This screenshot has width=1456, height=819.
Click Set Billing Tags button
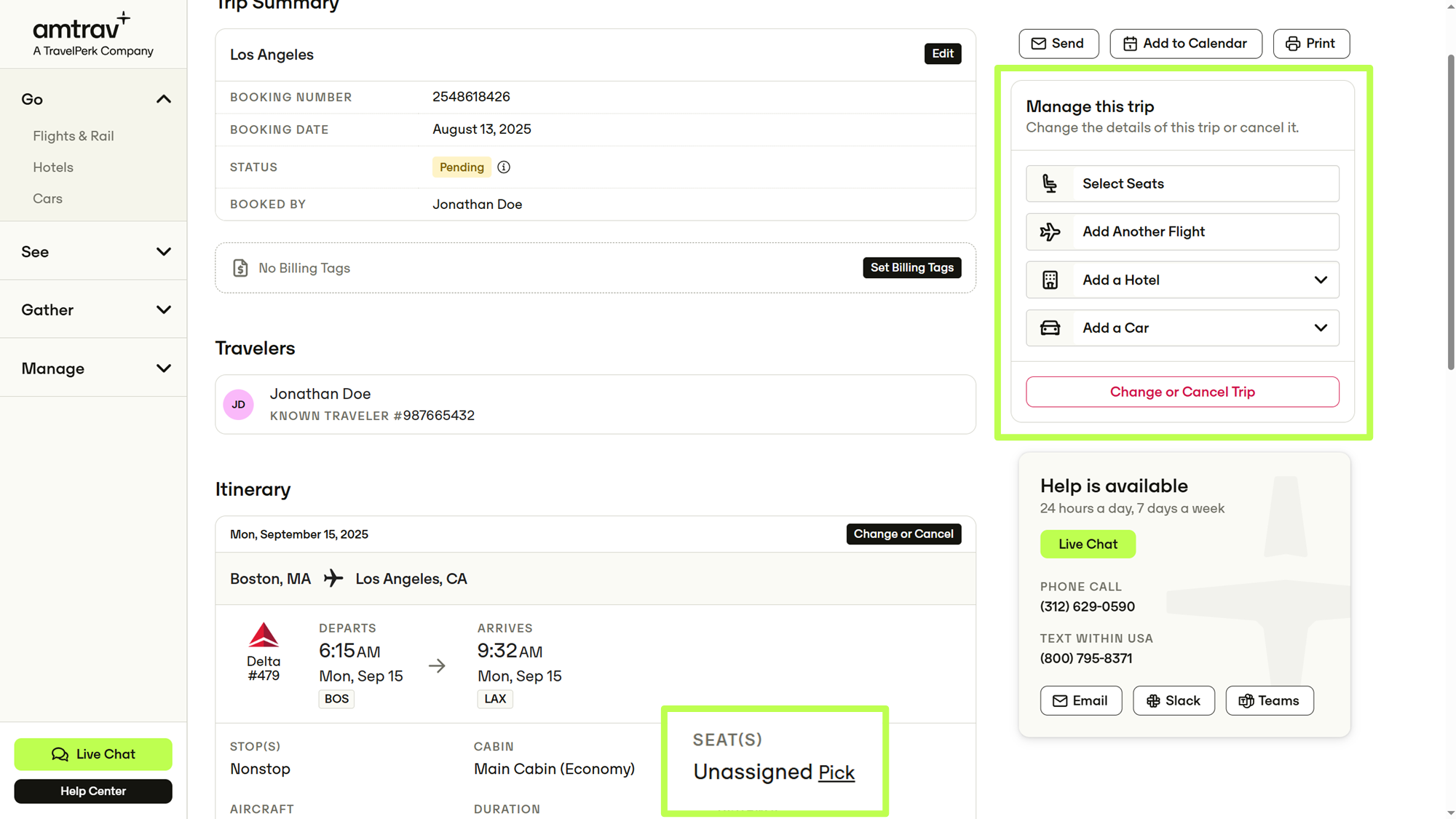tap(912, 268)
